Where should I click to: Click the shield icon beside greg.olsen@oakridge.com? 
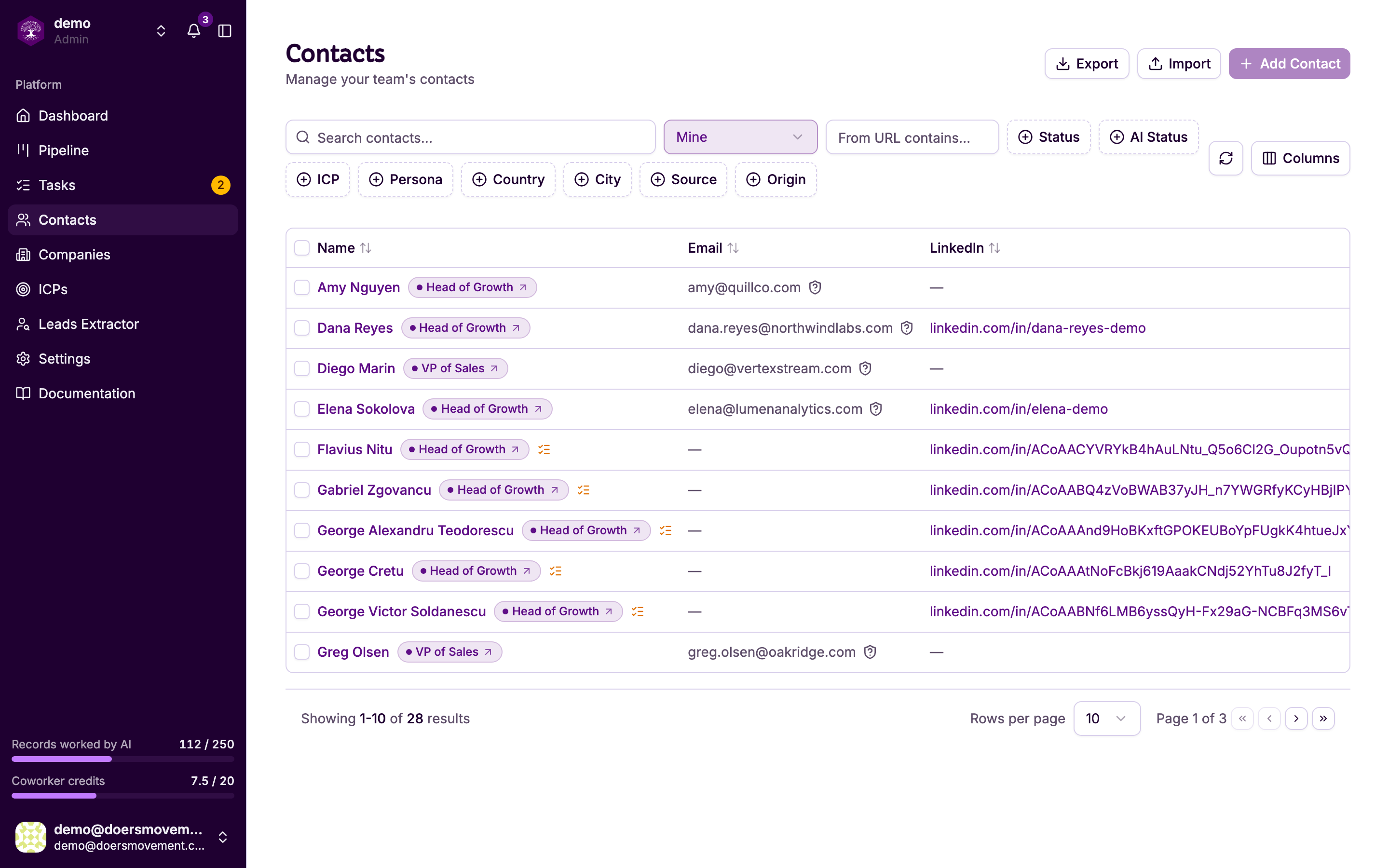(870, 651)
